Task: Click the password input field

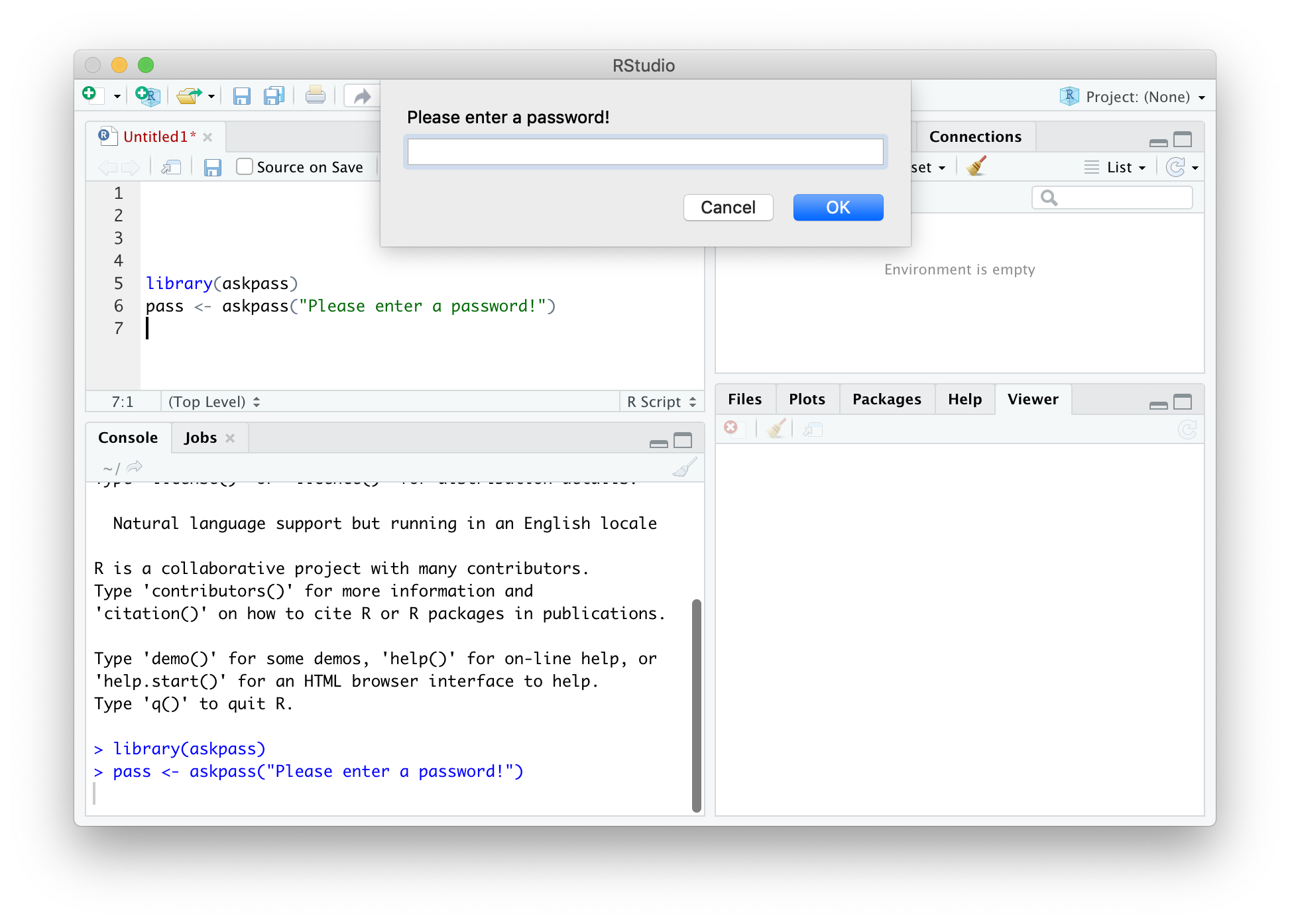Action: (x=645, y=152)
